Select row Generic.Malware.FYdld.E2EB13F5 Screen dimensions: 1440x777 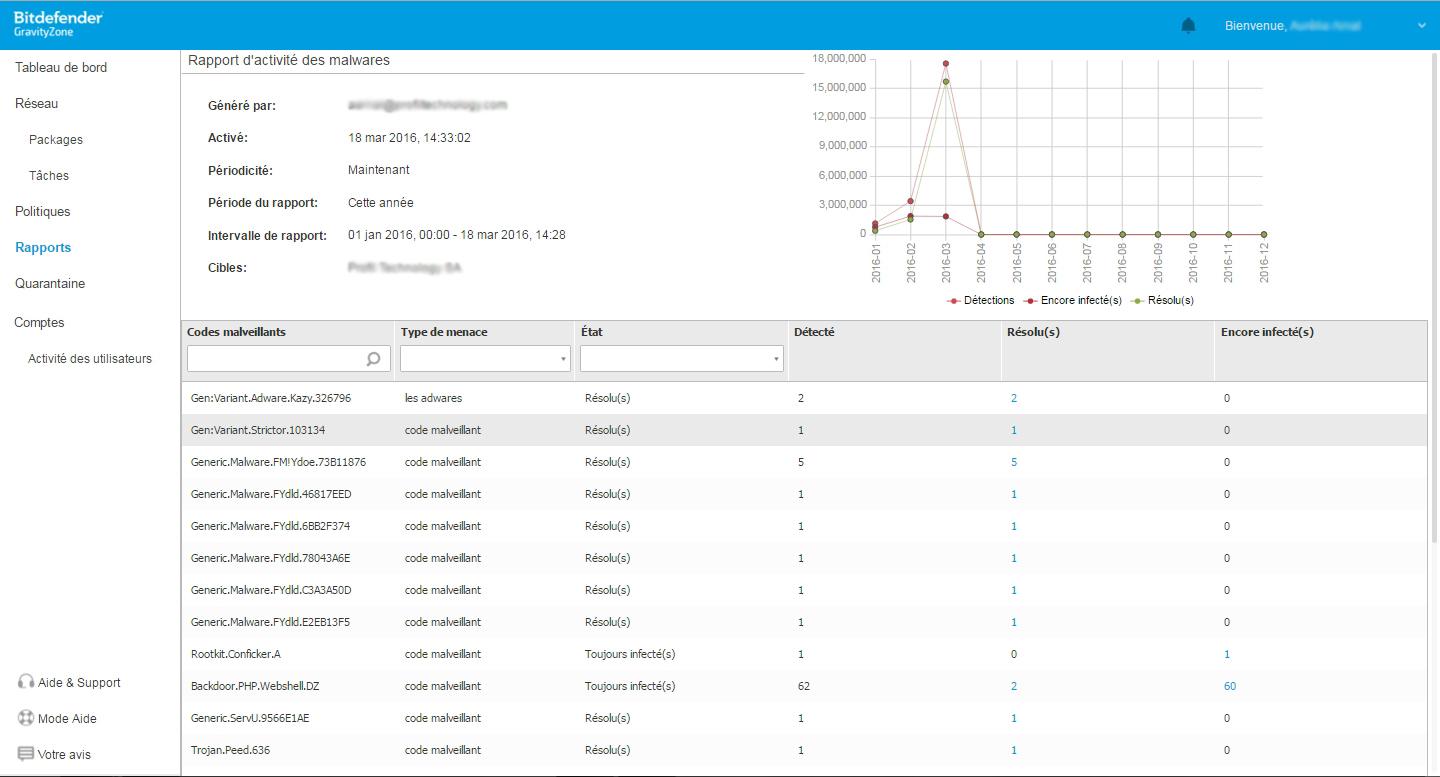[804, 622]
